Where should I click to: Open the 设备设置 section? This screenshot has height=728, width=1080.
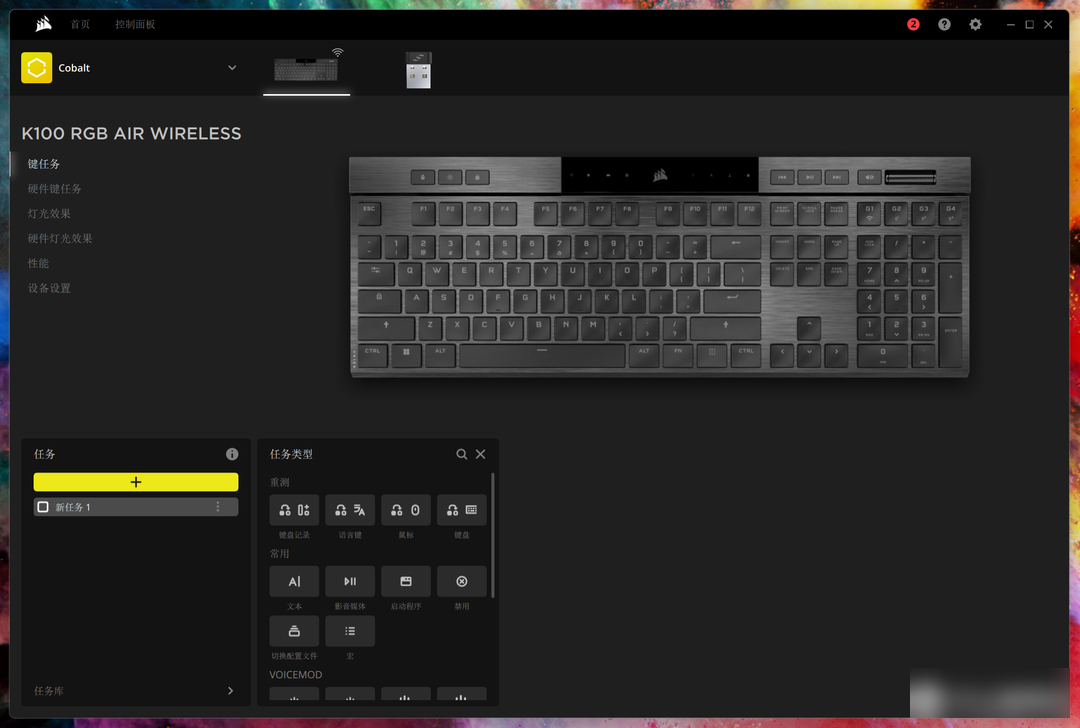(x=49, y=288)
